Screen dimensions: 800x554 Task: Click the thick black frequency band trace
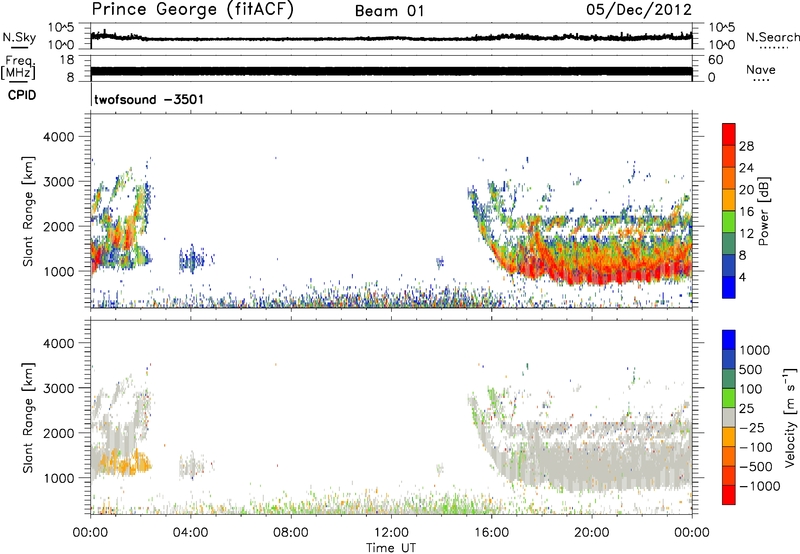click(391, 71)
